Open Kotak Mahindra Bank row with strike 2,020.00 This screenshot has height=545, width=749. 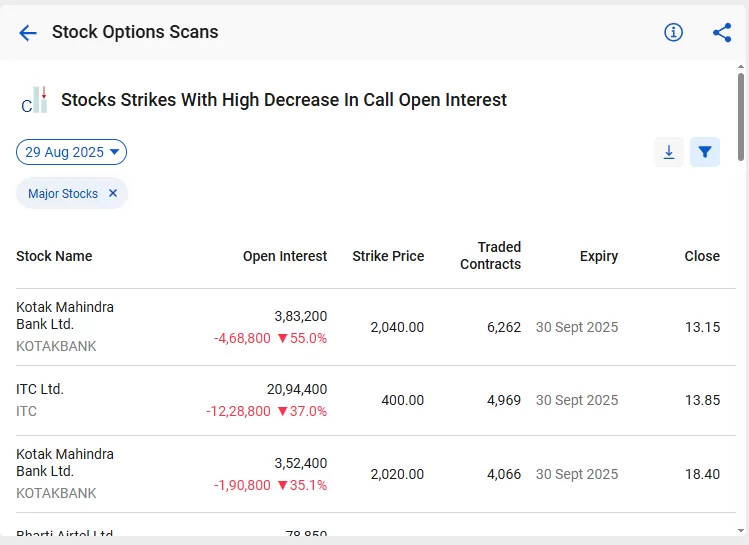376,474
